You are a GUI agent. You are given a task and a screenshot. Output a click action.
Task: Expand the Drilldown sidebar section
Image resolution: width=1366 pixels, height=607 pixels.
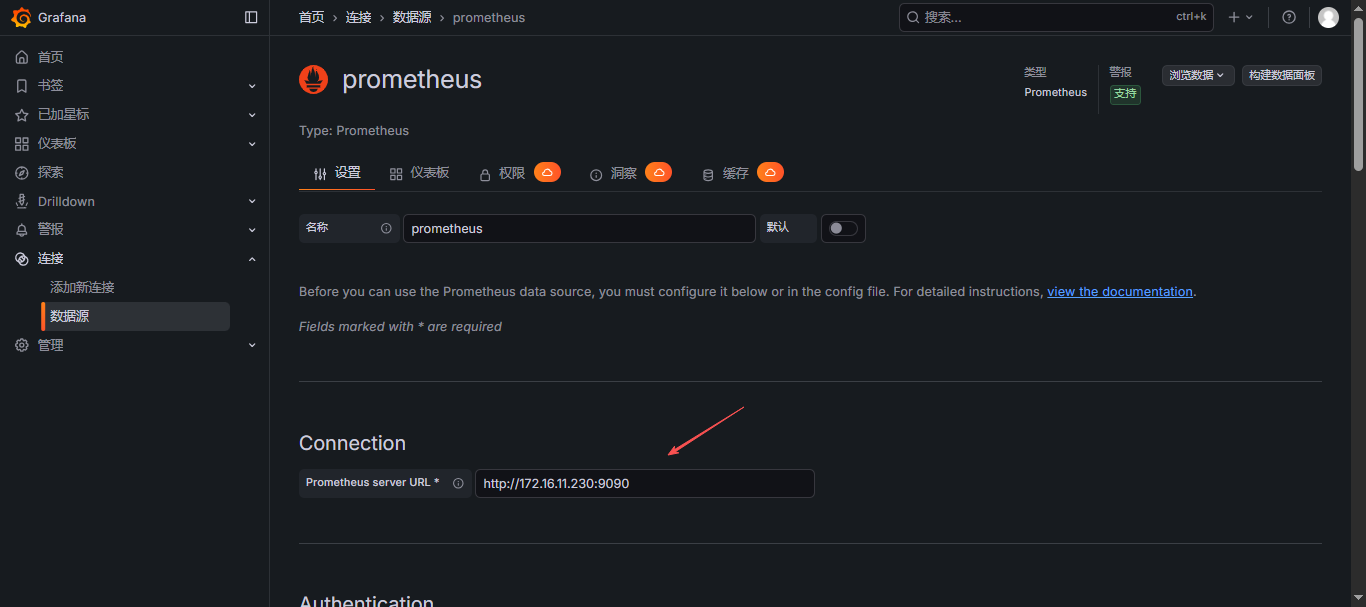252,201
